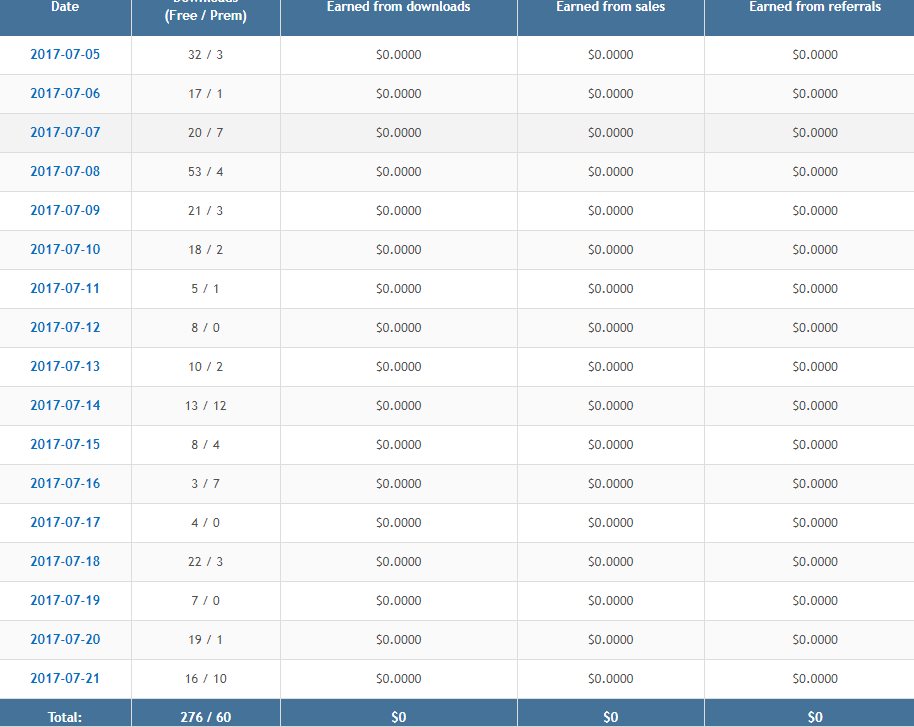Open the 2017-07-17 date link
914x727 pixels.
(65, 522)
